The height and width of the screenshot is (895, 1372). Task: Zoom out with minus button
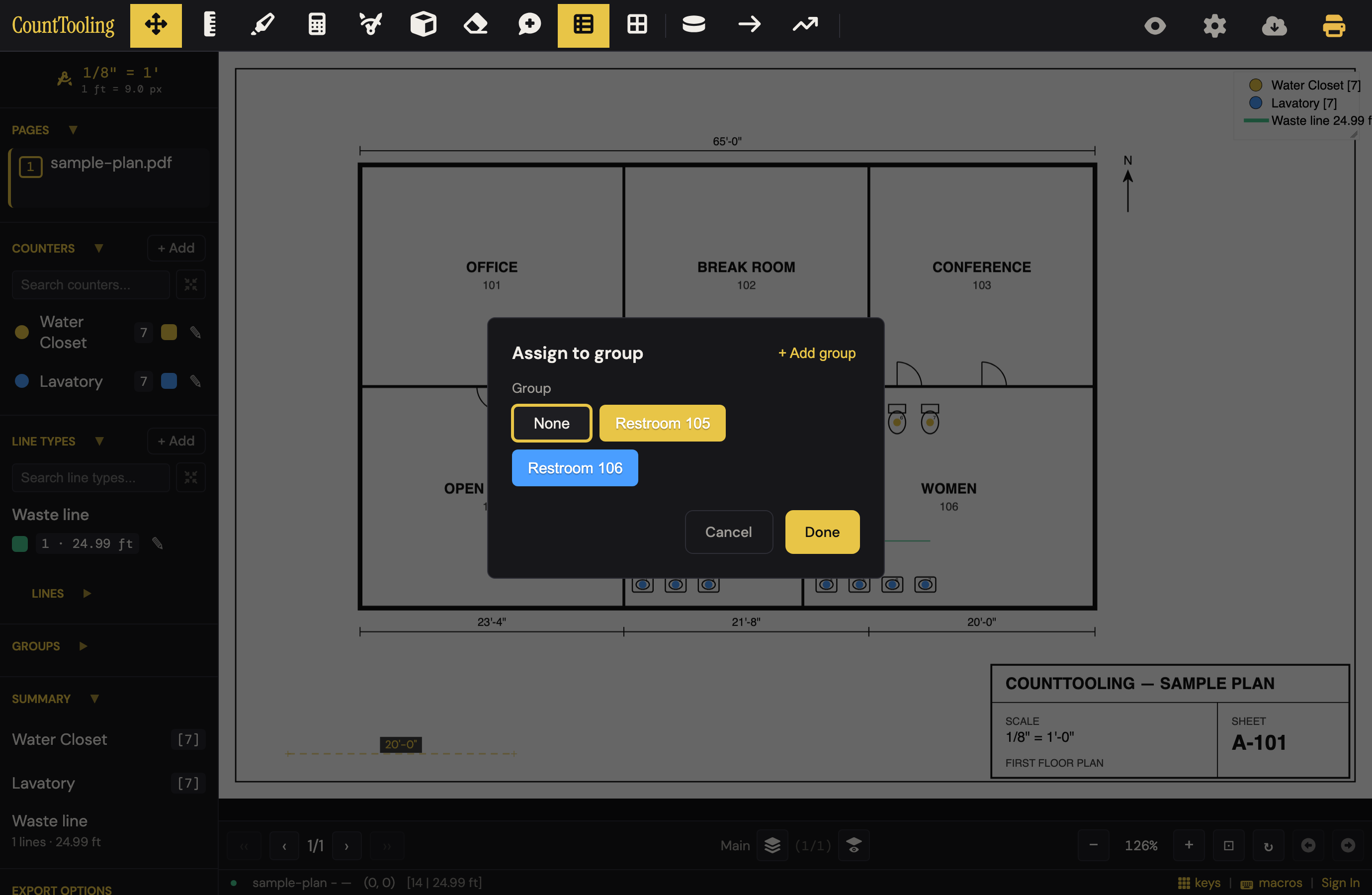point(1093,845)
